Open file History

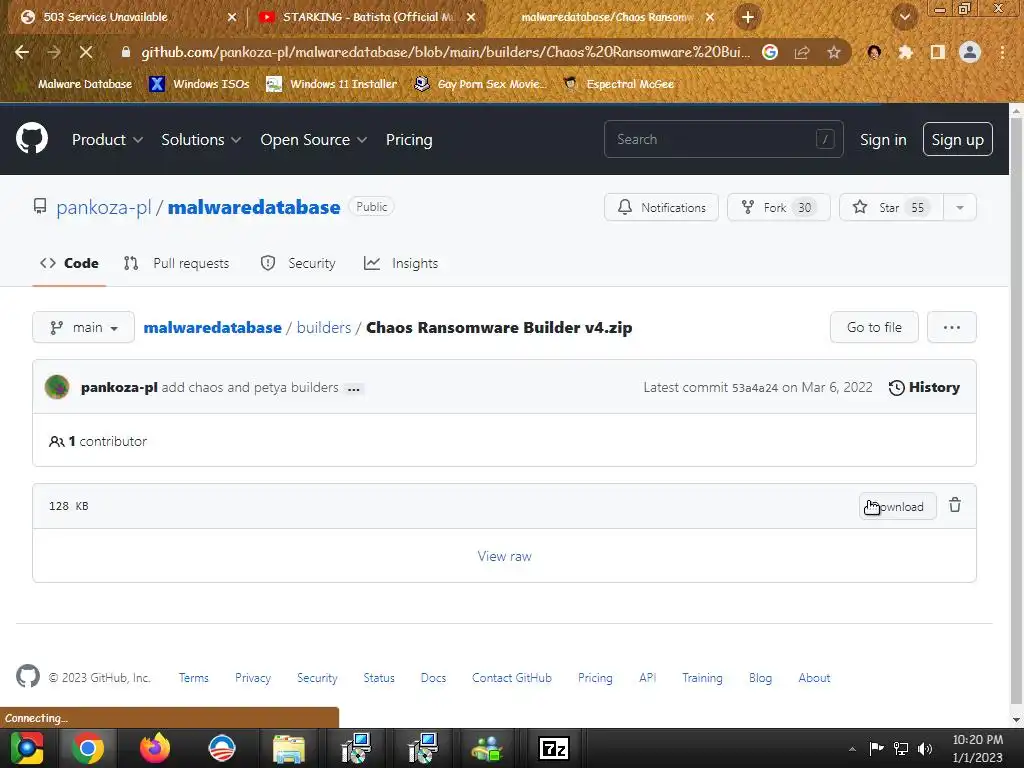point(924,387)
